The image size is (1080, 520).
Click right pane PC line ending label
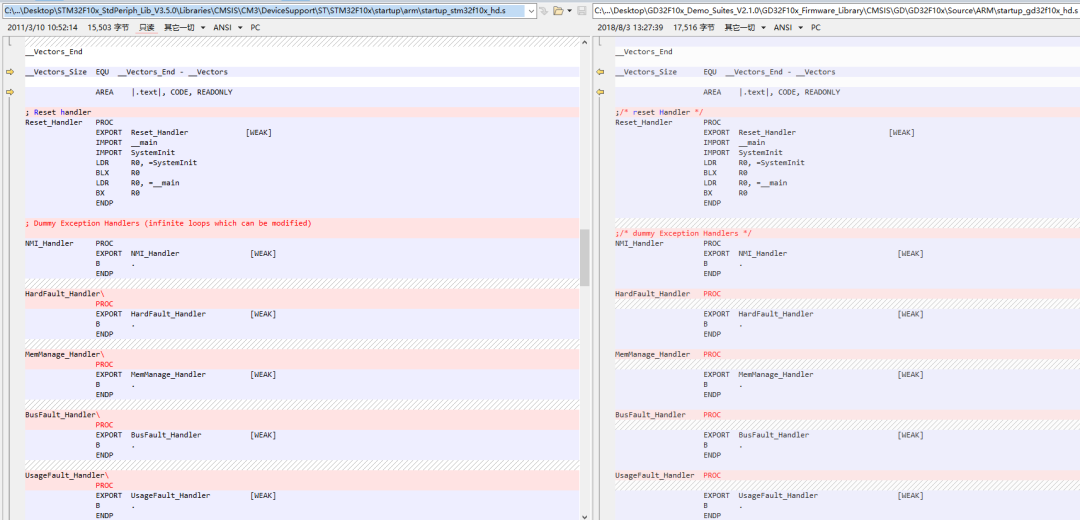[816, 28]
